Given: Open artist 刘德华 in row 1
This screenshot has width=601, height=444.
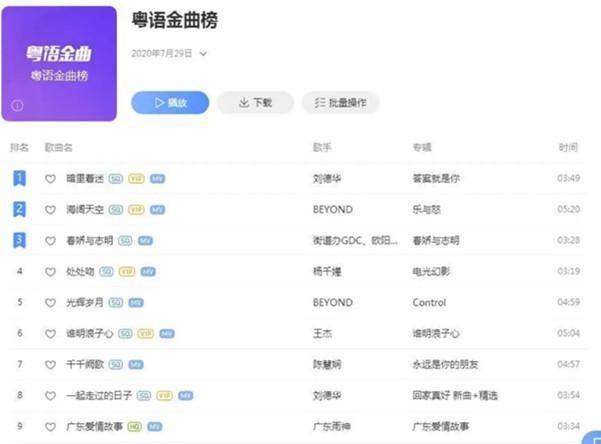Looking at the screenshot, I should [327, 179].
